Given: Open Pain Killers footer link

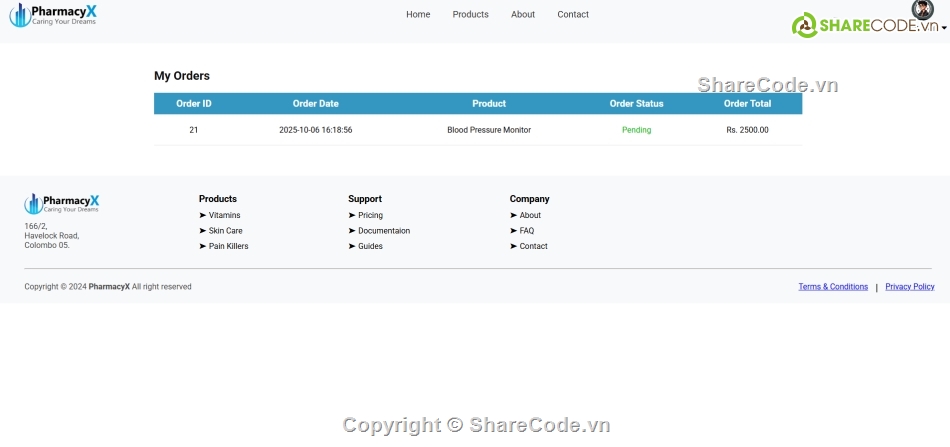Looking at the screenshot, I should pos(228,246).
